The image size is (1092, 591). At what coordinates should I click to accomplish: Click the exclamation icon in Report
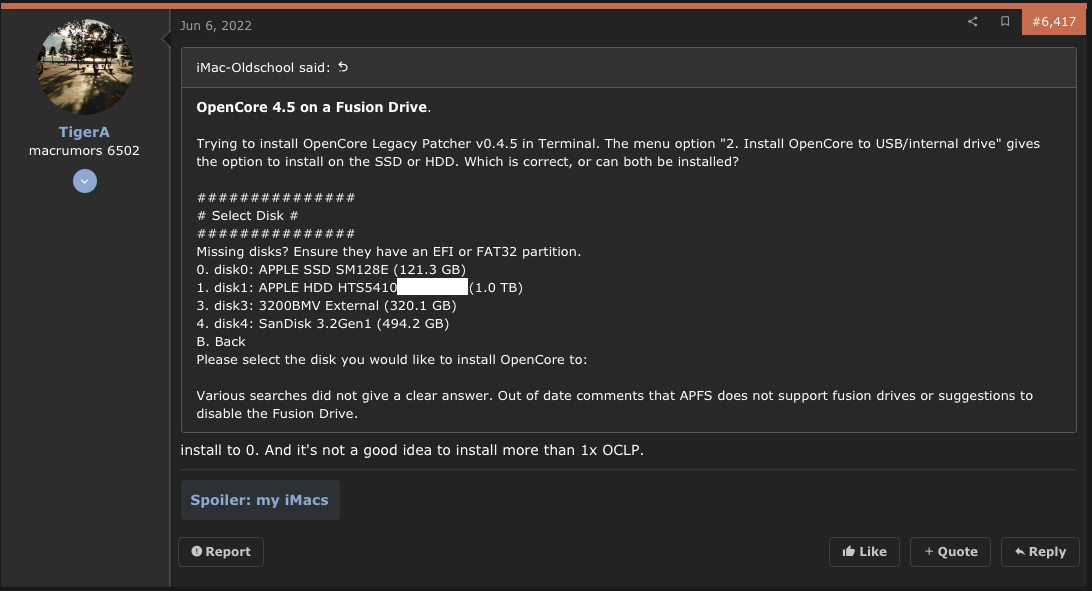point(197,551)
